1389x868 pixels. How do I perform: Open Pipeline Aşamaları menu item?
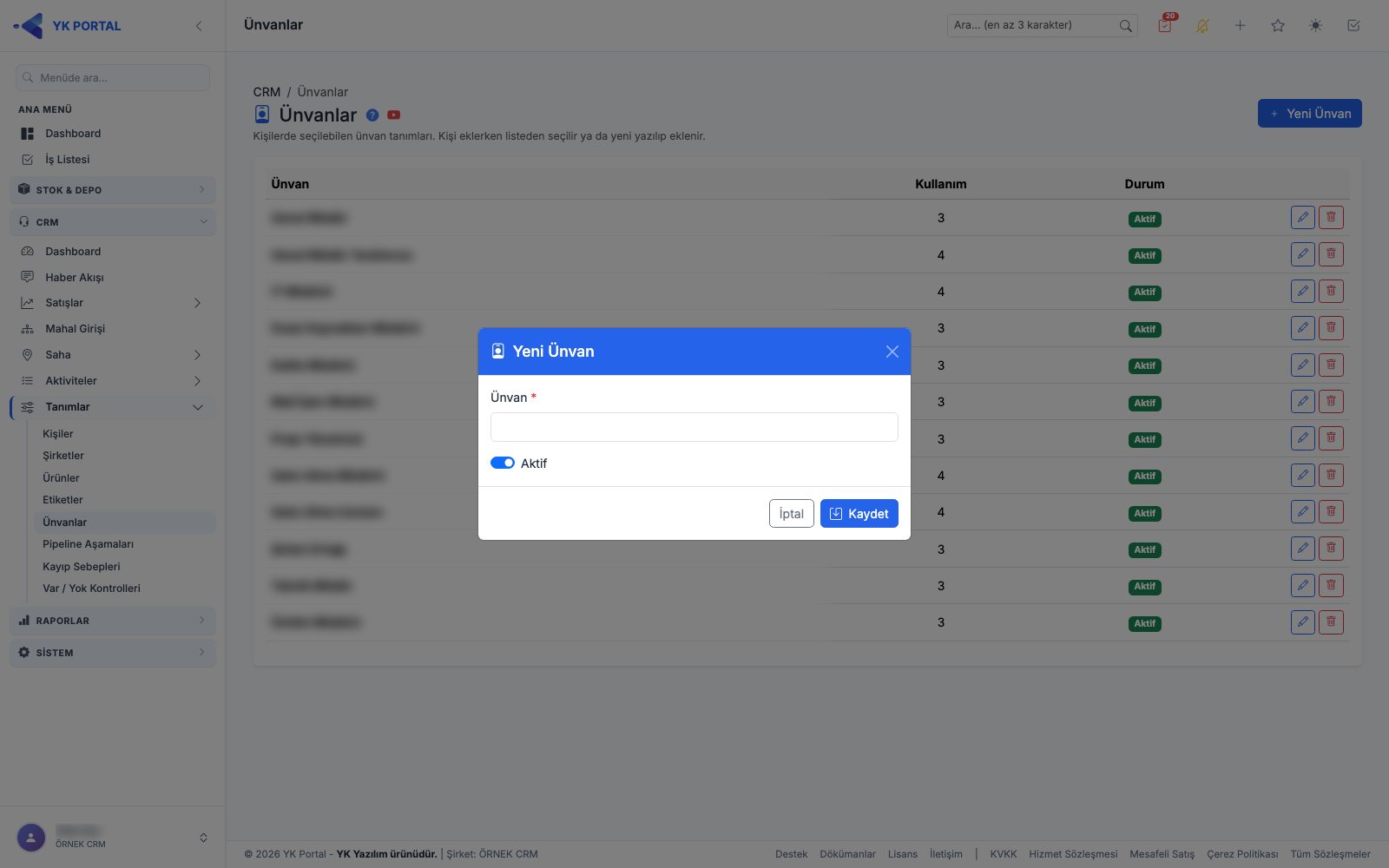(88, 544)
